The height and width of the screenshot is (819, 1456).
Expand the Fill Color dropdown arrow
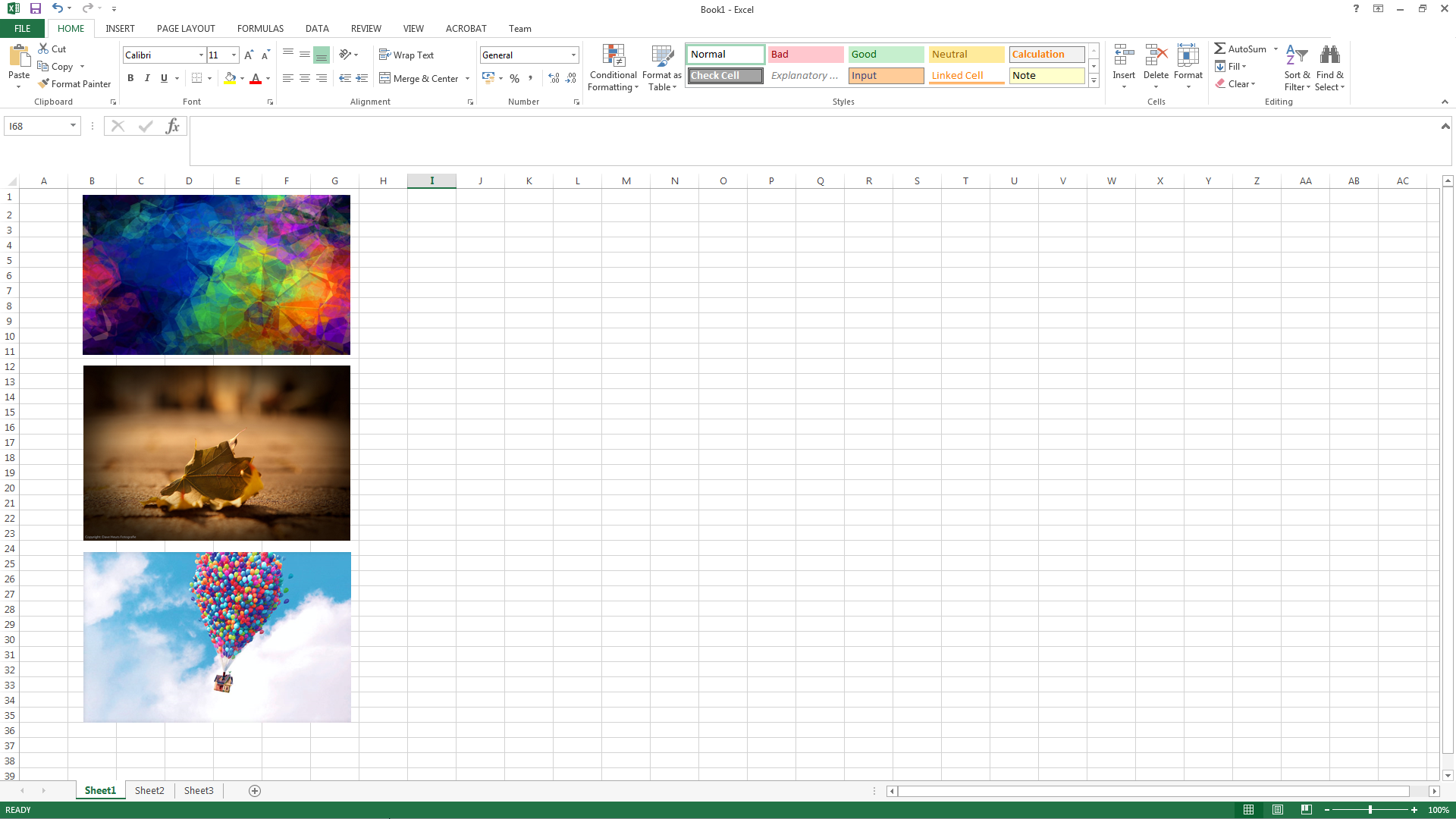(243, 78)
